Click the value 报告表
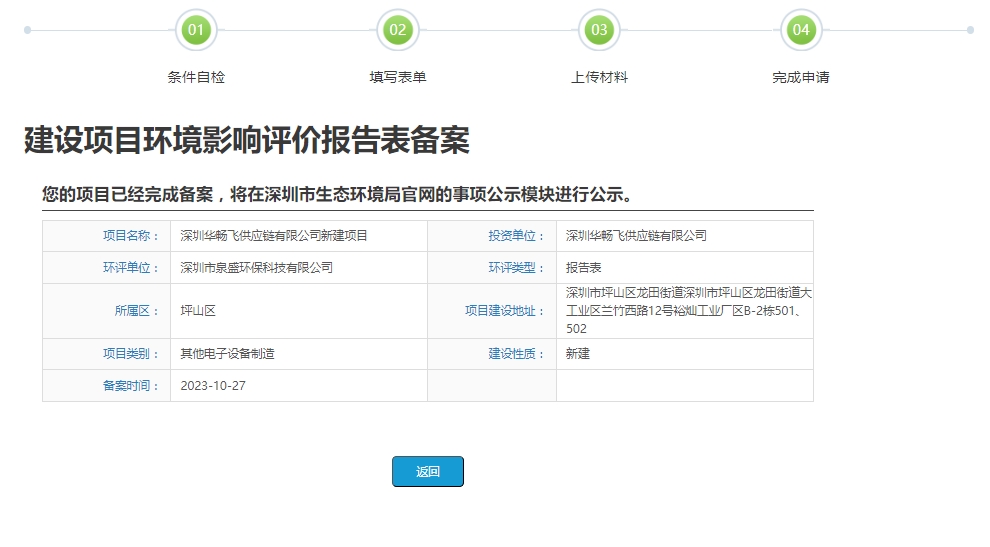Viewport: 990px width, 547px height. [583, 268]
